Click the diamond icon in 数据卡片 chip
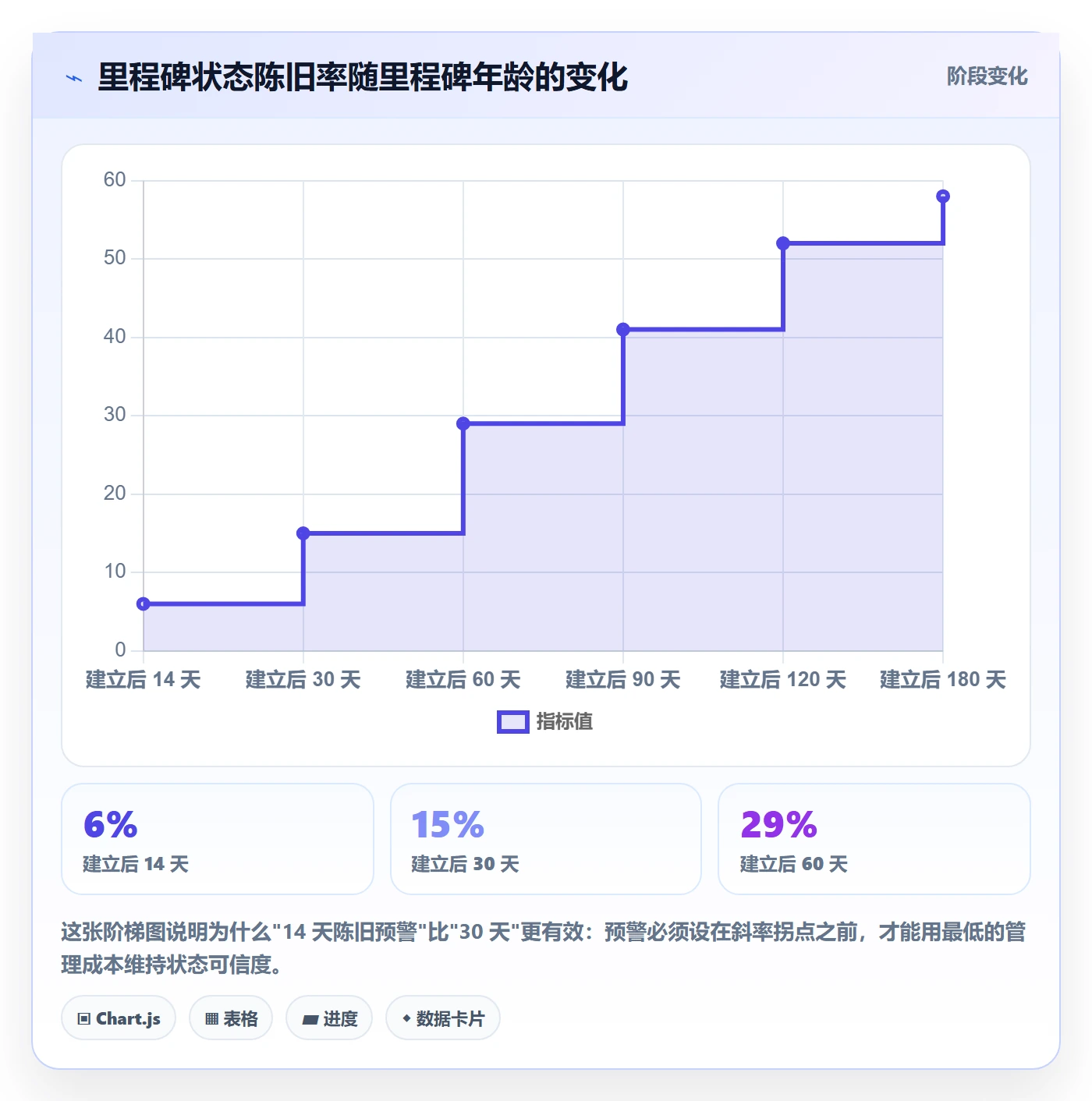Image resolution: width=1092 pixels, height=1101 pixels. click(x=406, y=1018)
